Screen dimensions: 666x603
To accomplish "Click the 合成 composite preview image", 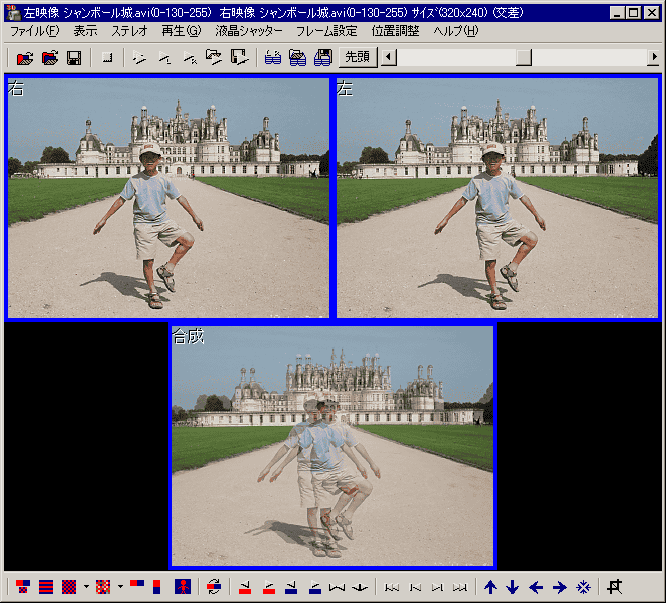I will click(x=333, y=445).
